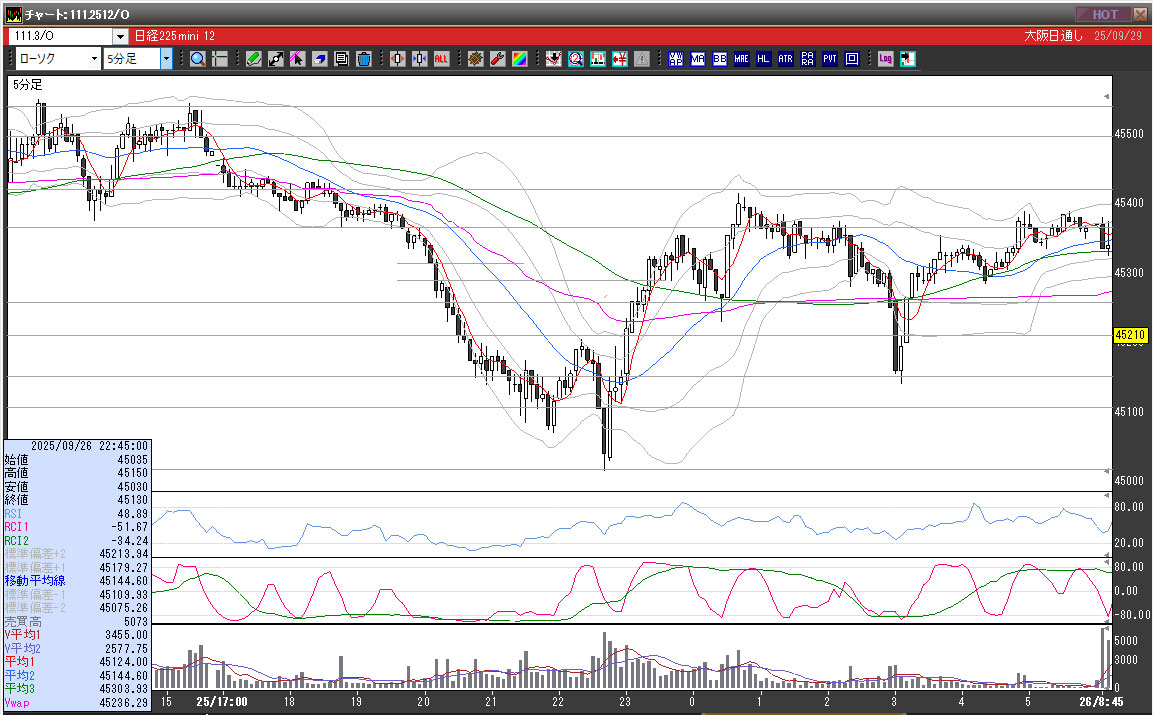Toggle the ATR indicator button

click(786, 59)
